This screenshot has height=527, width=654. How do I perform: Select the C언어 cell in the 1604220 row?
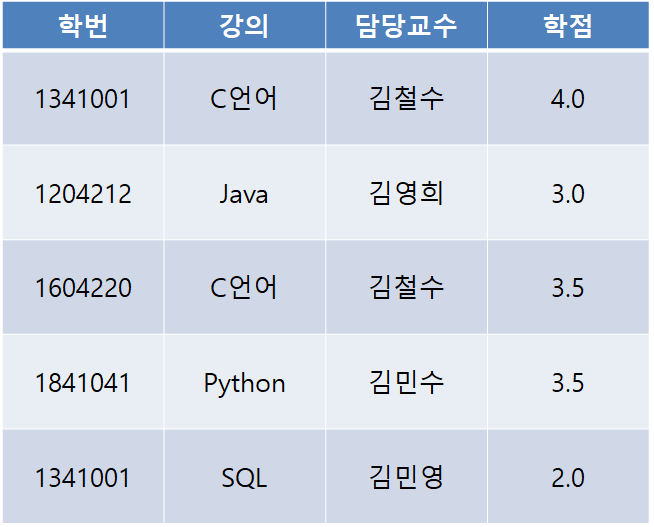pos(244,287)
